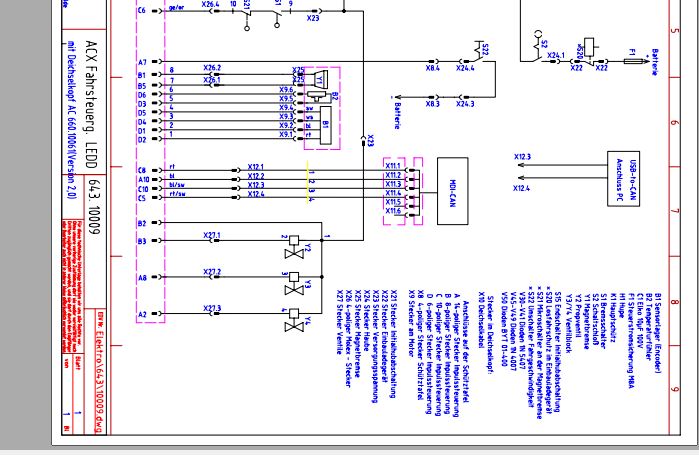
Task: Click the Deichselkopf AC 660.10061 version note
Action: point(72,120)
